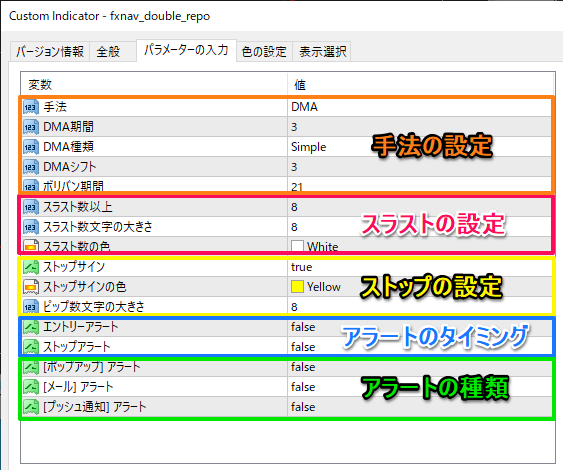Click the boolean icon beside ストップアラート
This screenshot has width=563, height=470.
[31, 347]
